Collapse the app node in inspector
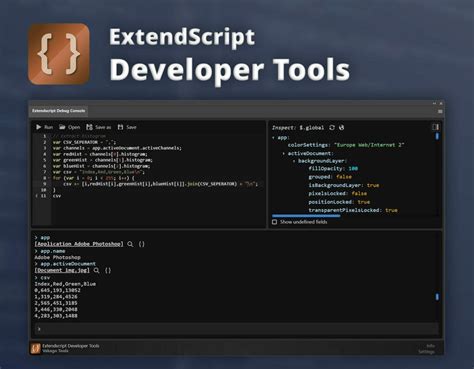 tap(274, 137)
